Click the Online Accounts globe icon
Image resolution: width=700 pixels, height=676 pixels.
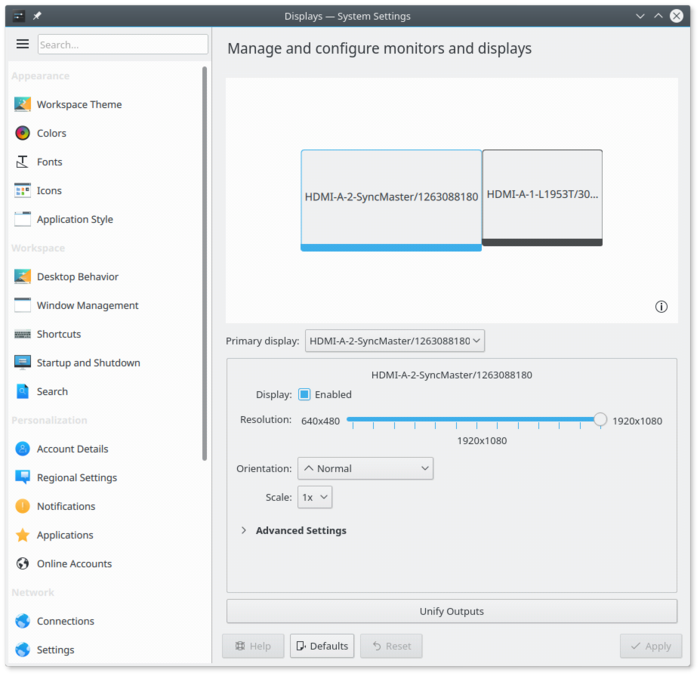click(22, 563)
